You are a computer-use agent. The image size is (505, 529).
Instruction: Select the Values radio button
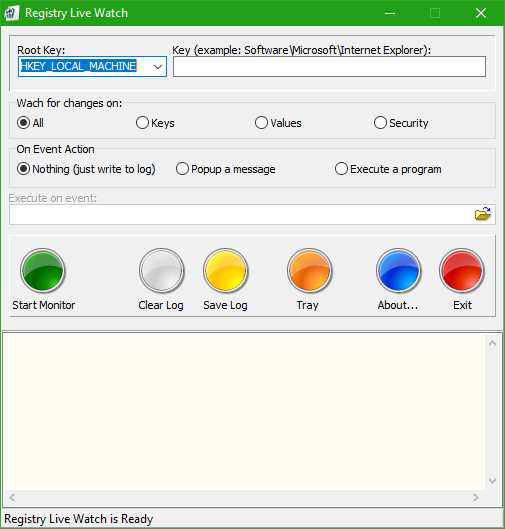click(x=278, y=123)
